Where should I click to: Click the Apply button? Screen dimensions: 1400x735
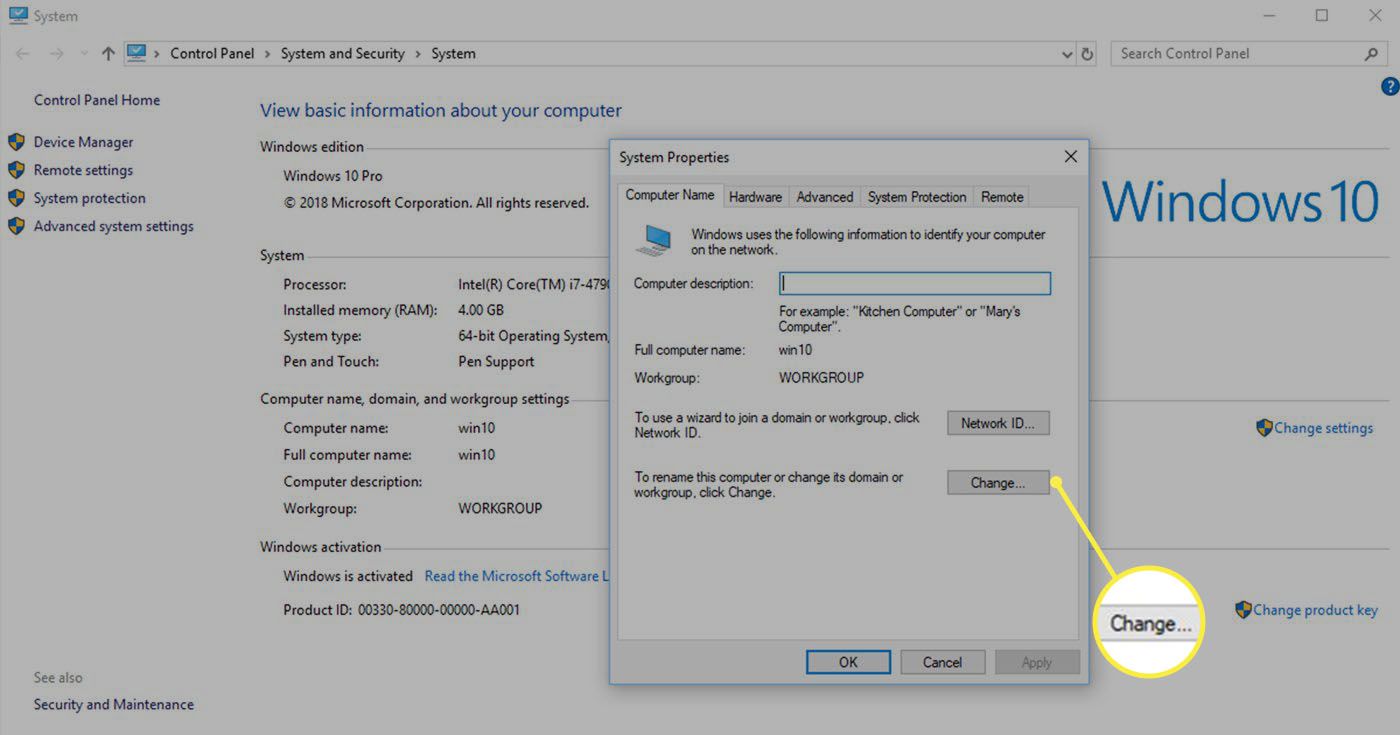[x=1037, y=662]
